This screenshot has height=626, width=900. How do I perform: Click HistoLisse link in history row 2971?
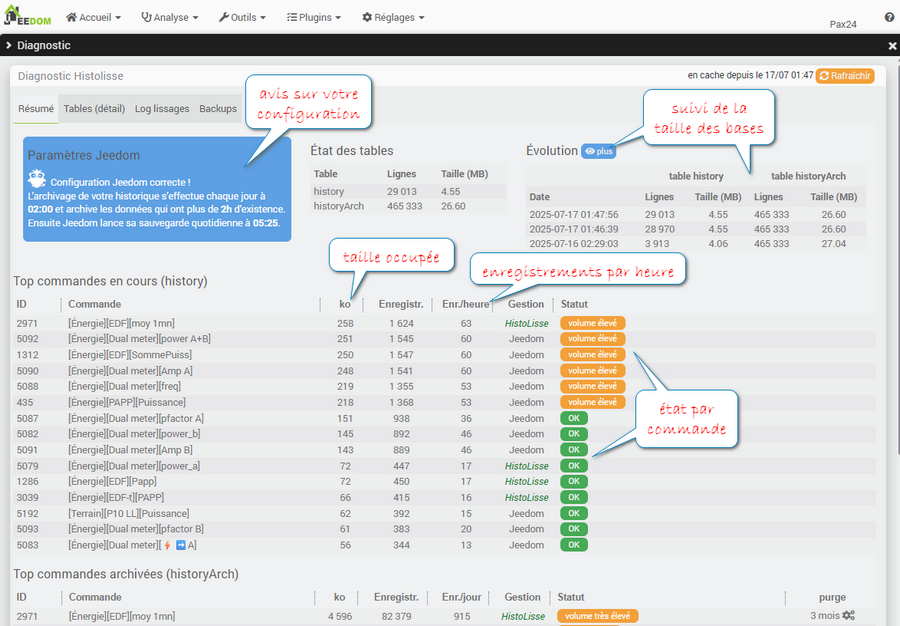[x=526, y=324]
